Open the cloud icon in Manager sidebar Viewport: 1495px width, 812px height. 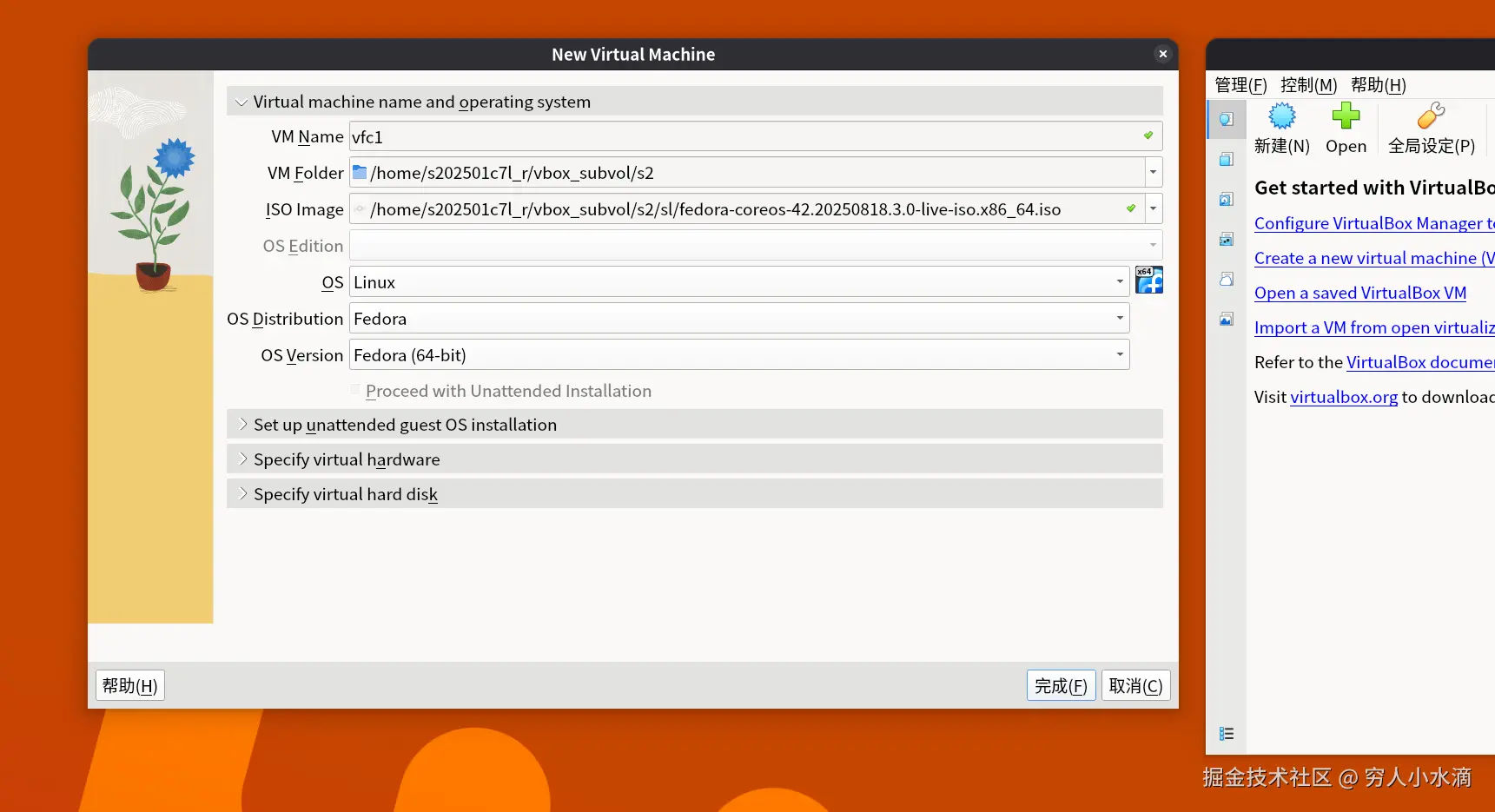pyautogui.click(x=1227, y=279)
